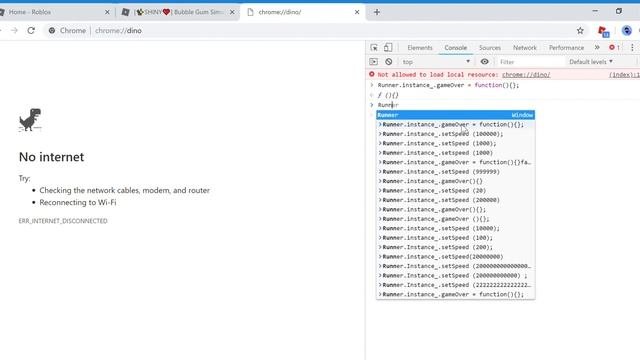
Task: Open DevTools three-dot customize menu
Action: coord(632,48)
